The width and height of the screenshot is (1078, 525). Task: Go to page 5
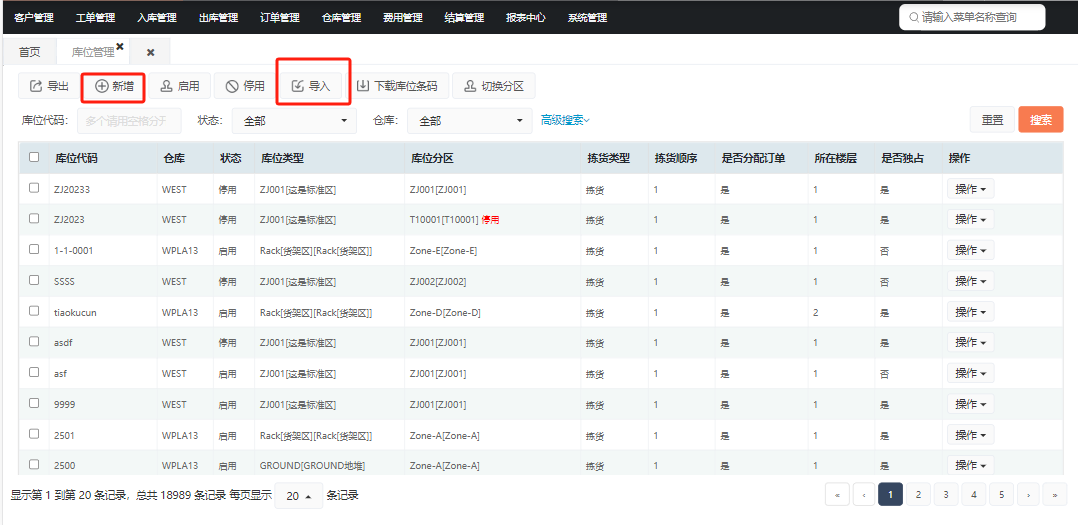[1002, 495]
